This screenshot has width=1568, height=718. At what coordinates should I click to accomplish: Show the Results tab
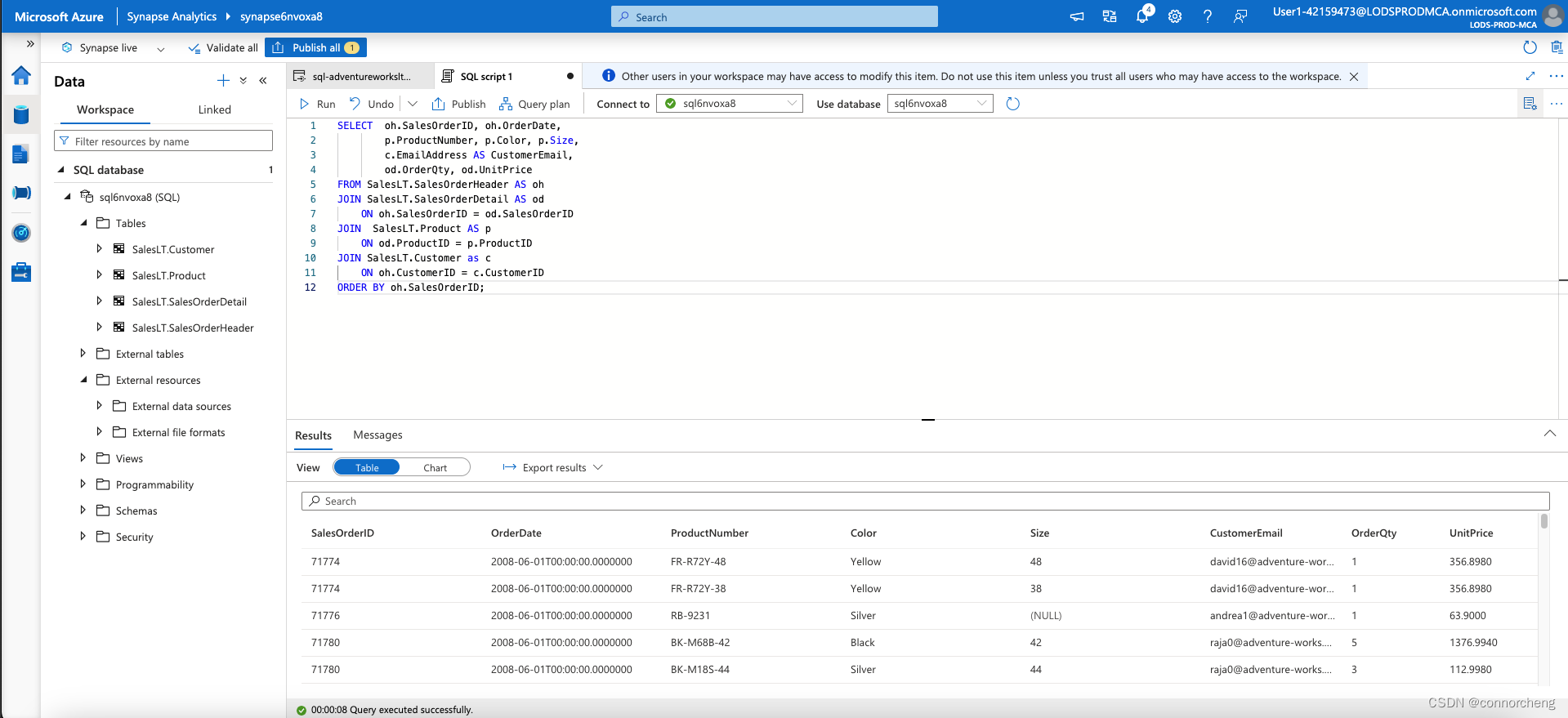point(313,435)
